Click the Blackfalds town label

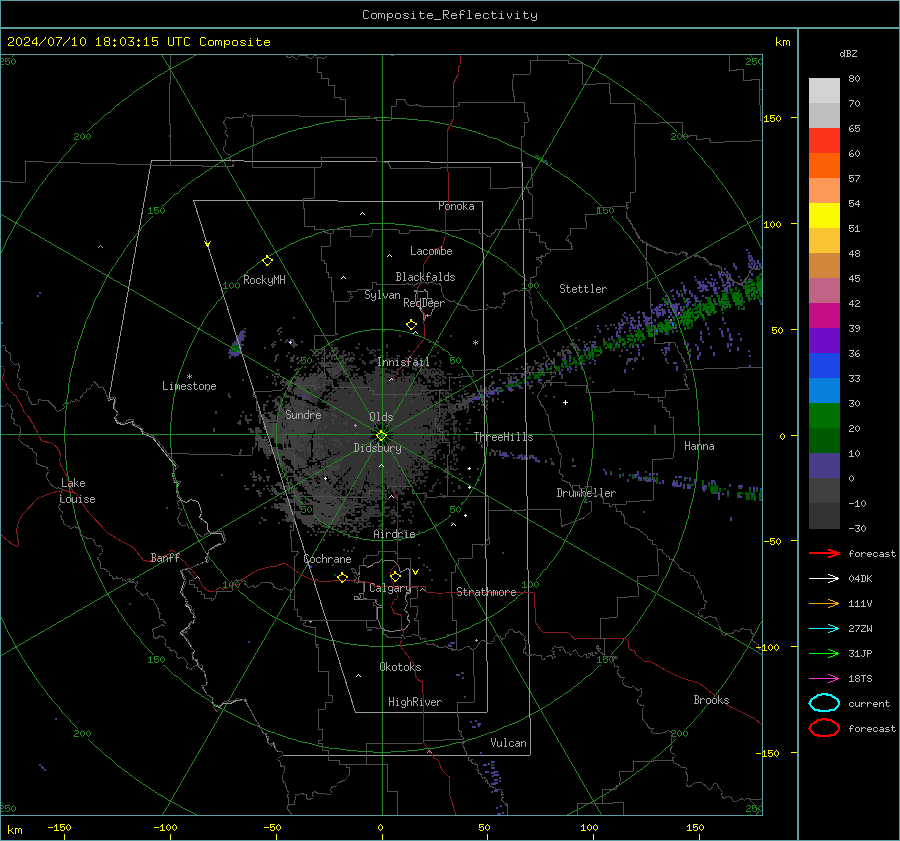(x=425, y=277)
